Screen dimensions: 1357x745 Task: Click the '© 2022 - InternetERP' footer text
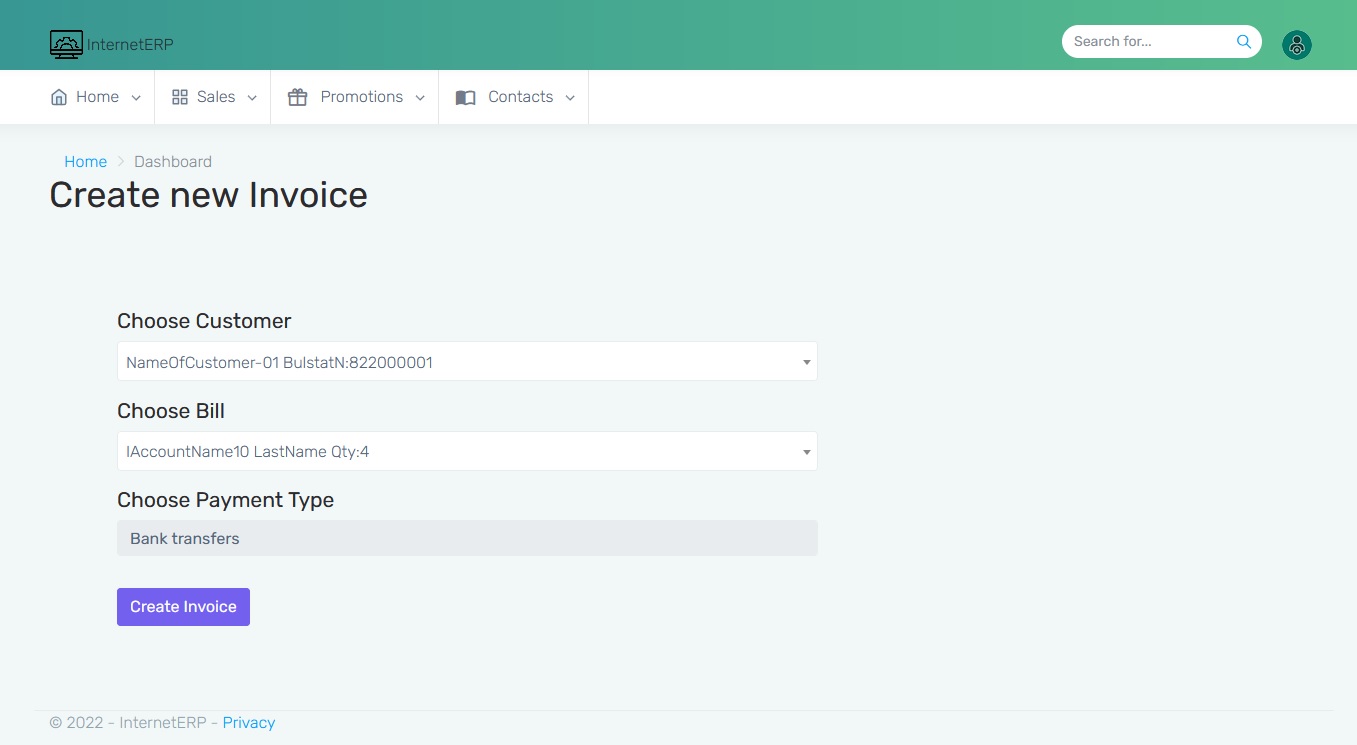tap(128, 723)
